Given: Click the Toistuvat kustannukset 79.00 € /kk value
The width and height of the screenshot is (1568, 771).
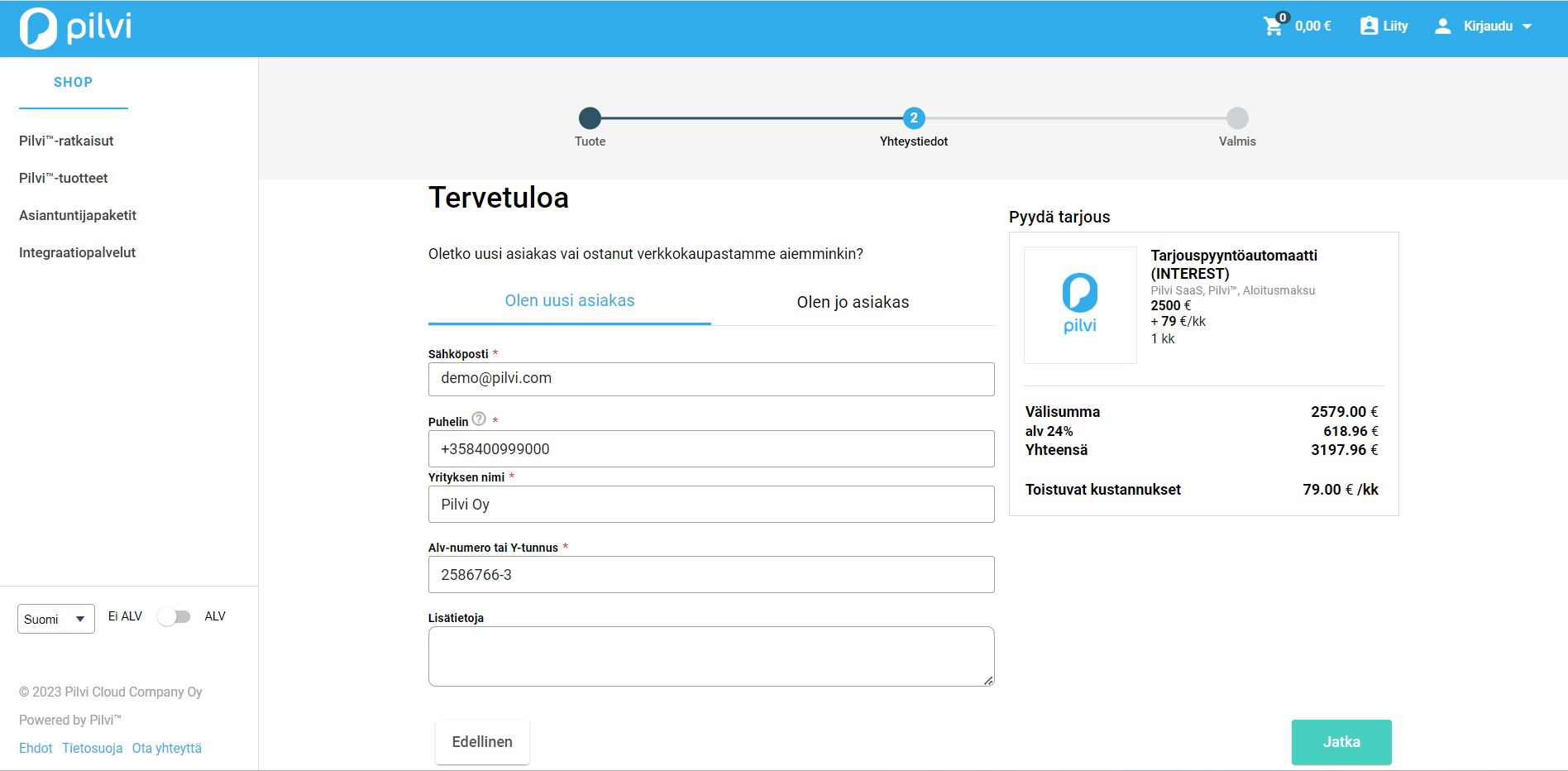Looking at the screenshot, I should point(1341,490).
